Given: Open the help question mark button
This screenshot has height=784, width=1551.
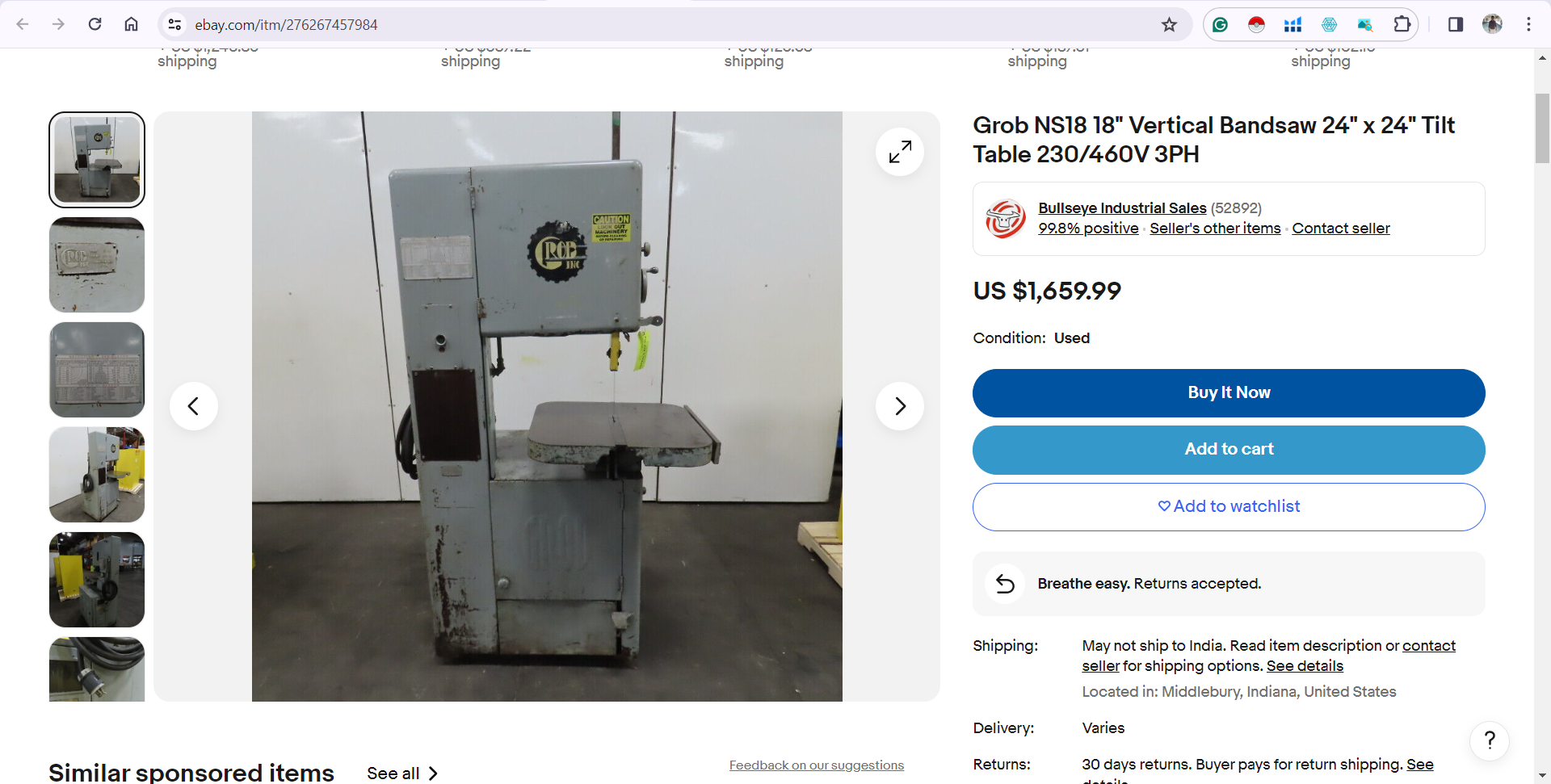Looking at the screenshot, I should pos(1490,740).
